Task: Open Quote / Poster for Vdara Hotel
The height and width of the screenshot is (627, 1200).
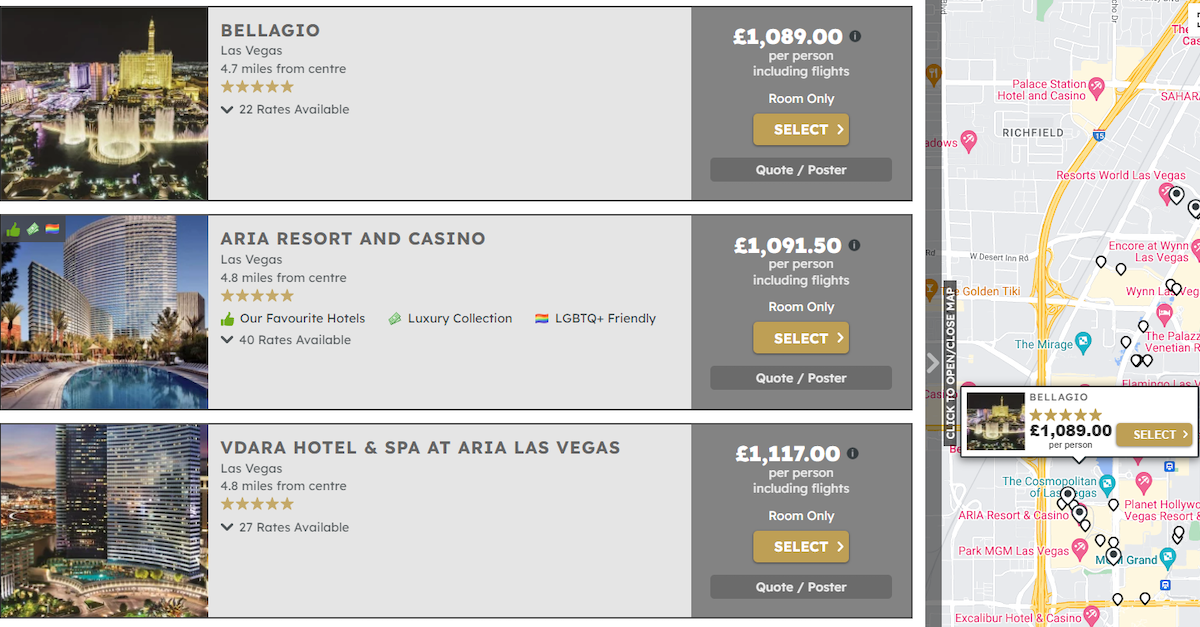Action: [x=800, y=587]
